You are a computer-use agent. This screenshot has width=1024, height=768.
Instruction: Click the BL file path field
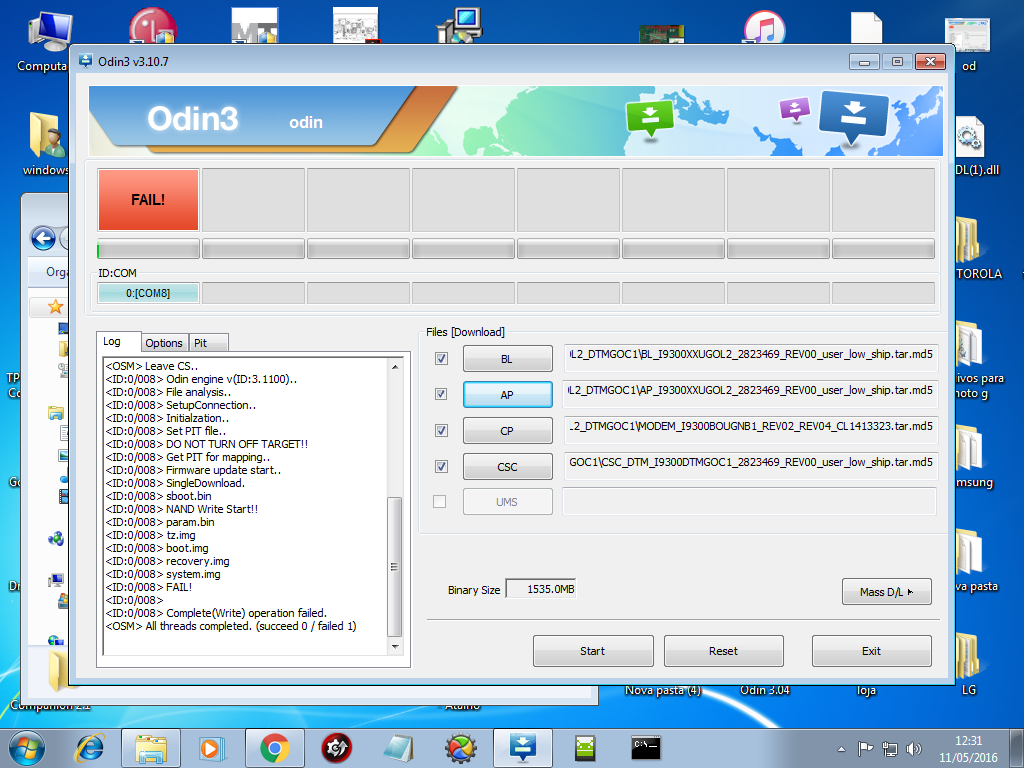coord(751,357)
